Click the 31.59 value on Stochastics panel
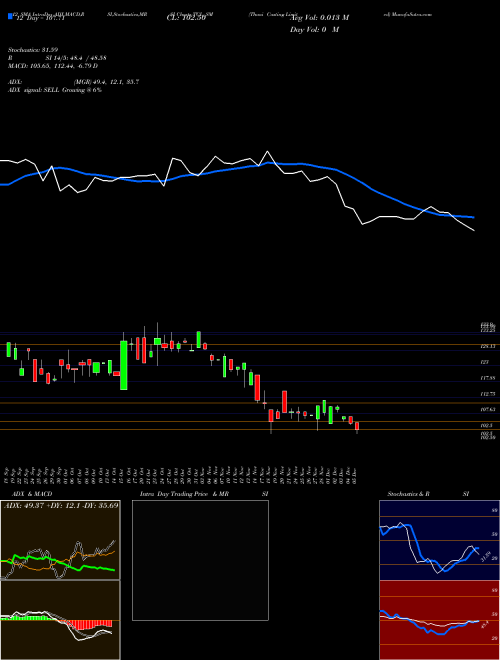The image size is (500, 660). coord(485,556)
